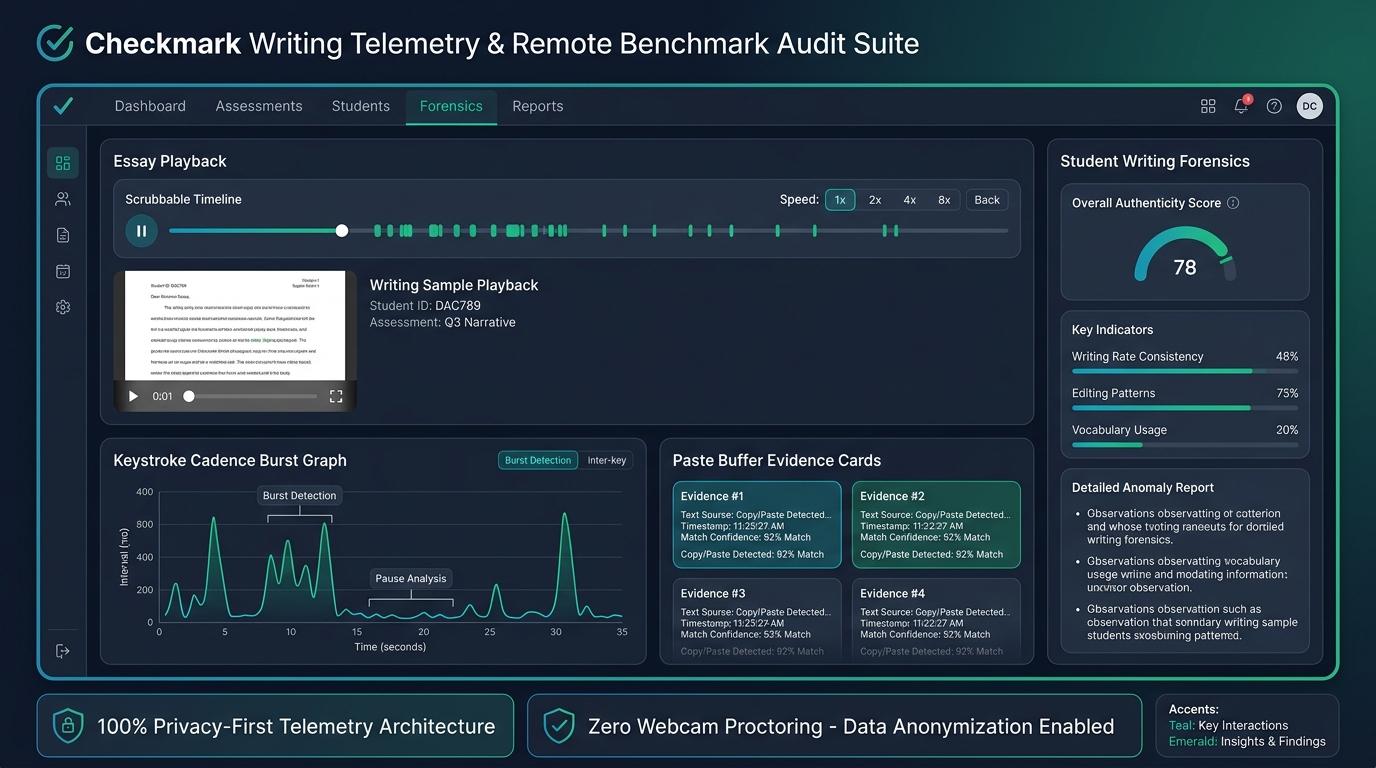Open the Evidence #1 card

[x=757, y=525]
